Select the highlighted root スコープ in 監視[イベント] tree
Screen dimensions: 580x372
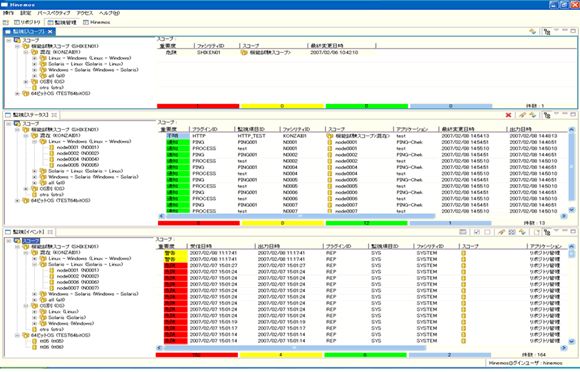point(31,241)
